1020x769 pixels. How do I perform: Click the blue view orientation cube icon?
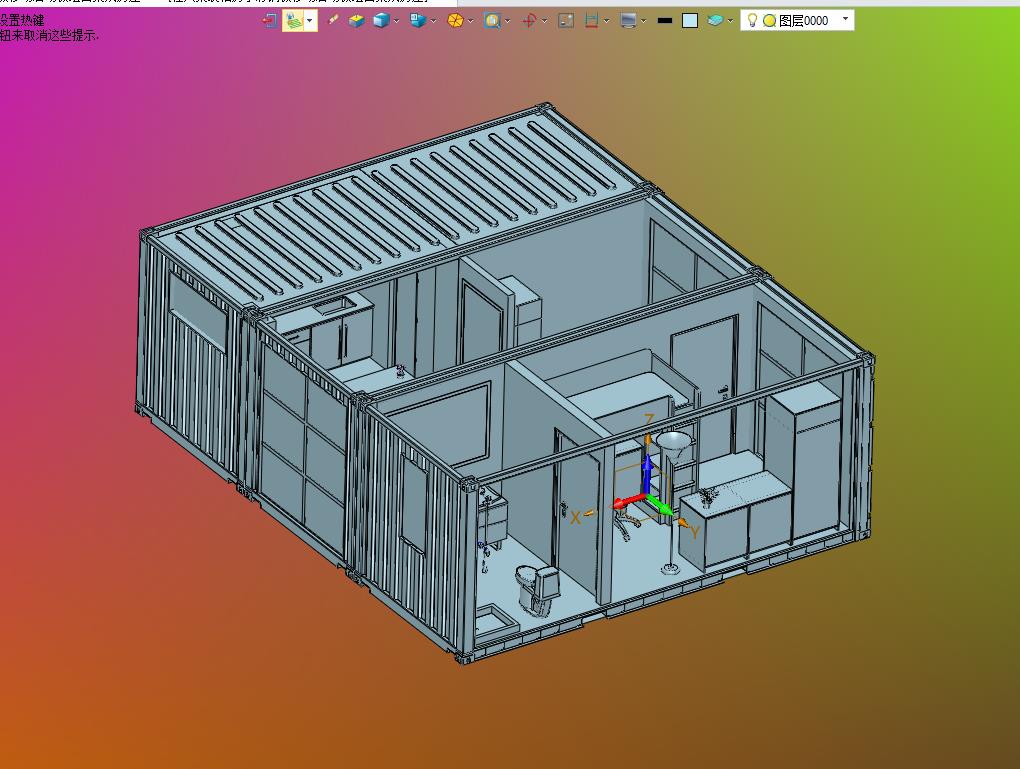(x=418, y=21)
